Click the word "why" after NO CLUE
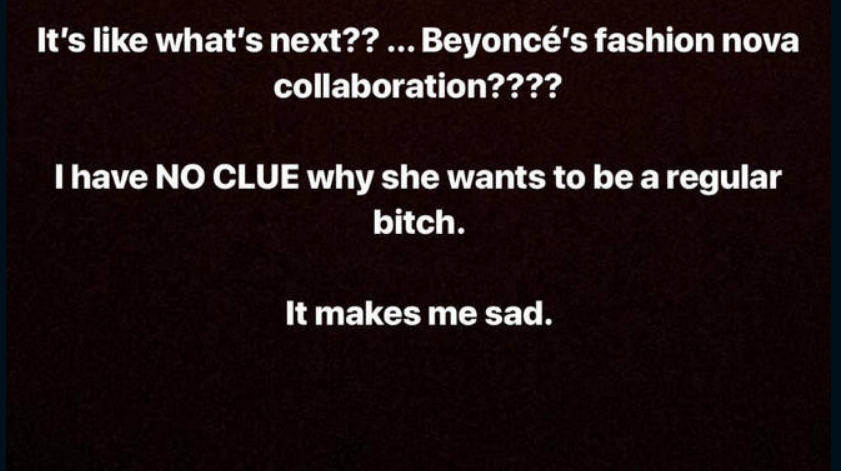Screen dimensions: 841x471 pos(340,179)
